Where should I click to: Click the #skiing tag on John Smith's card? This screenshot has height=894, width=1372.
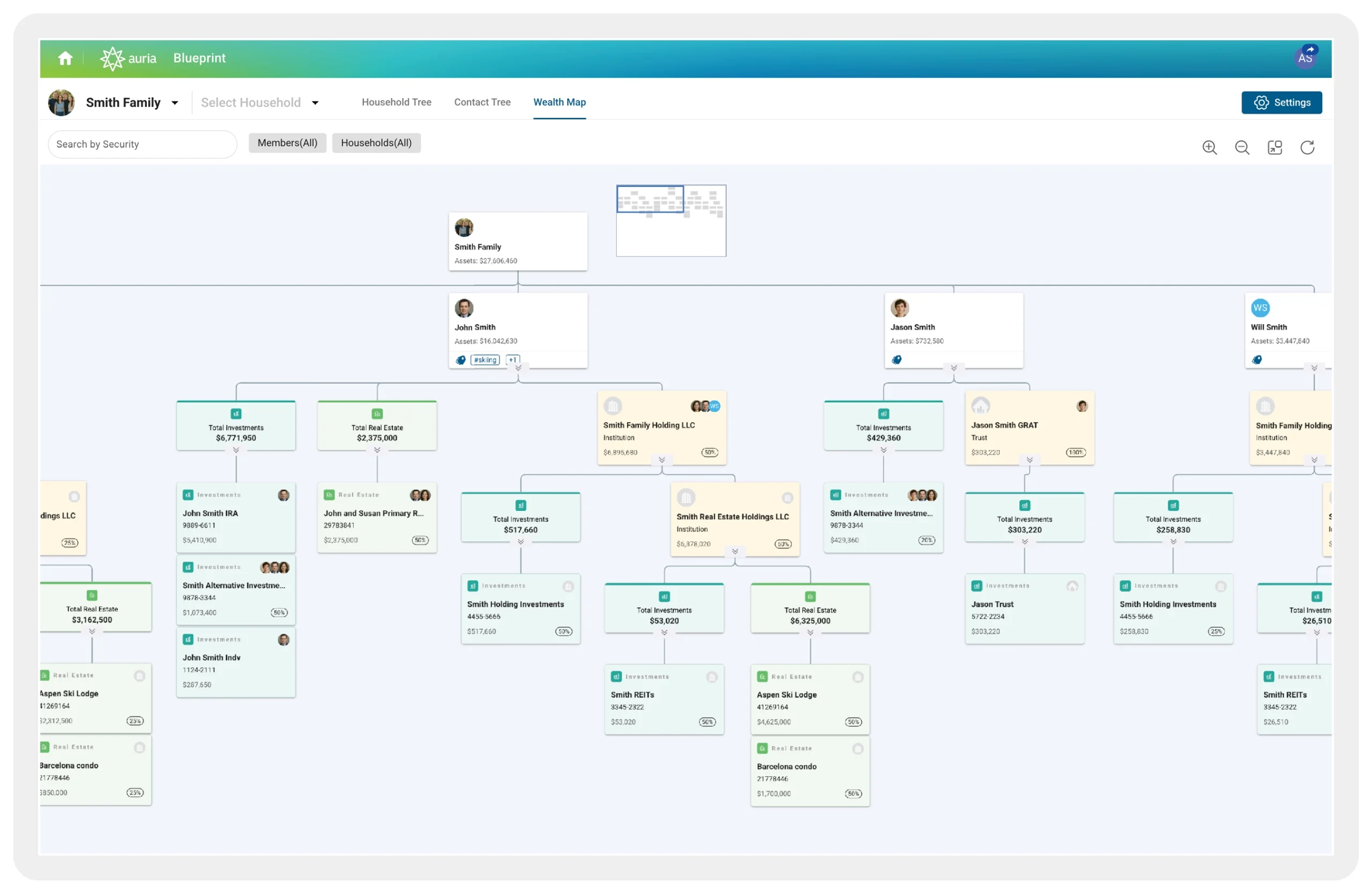pos(485,359)
